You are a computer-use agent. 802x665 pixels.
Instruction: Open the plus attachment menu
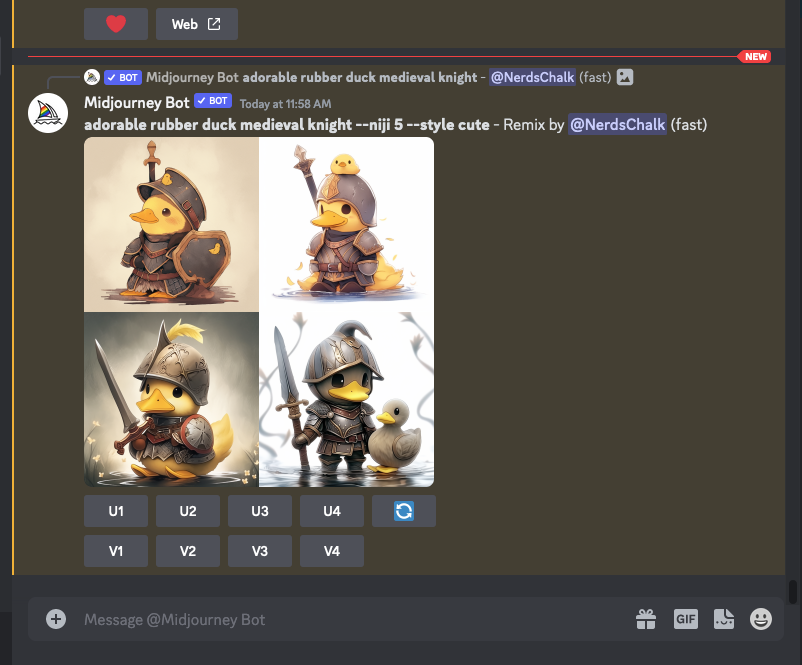(56, 619)
